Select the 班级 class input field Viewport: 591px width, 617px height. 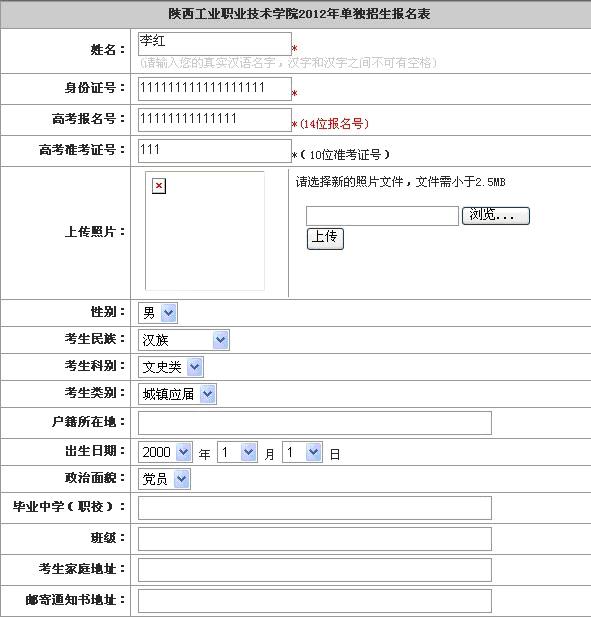315,539
